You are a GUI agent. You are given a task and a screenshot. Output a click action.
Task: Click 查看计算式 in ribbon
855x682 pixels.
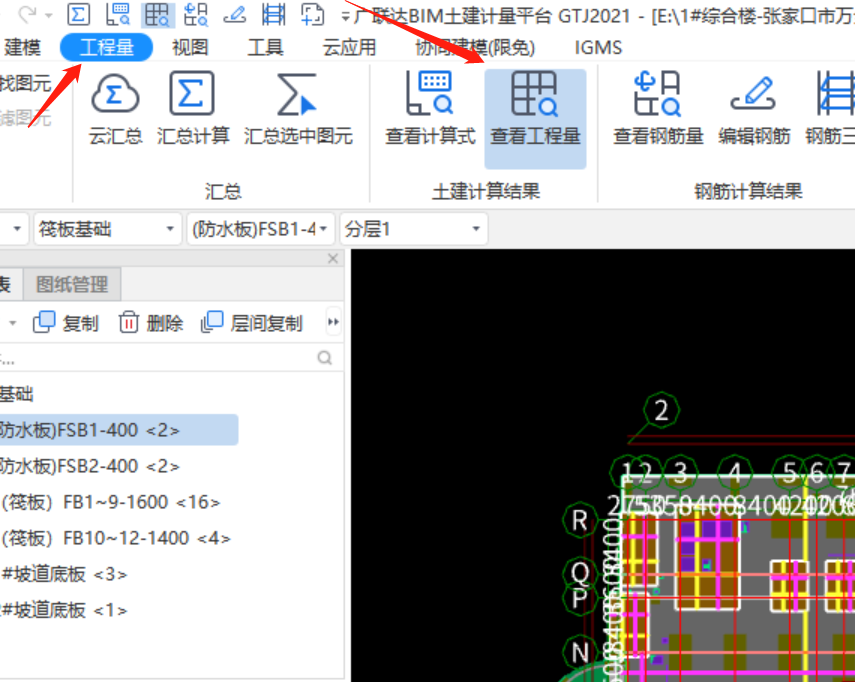point(430,110)
